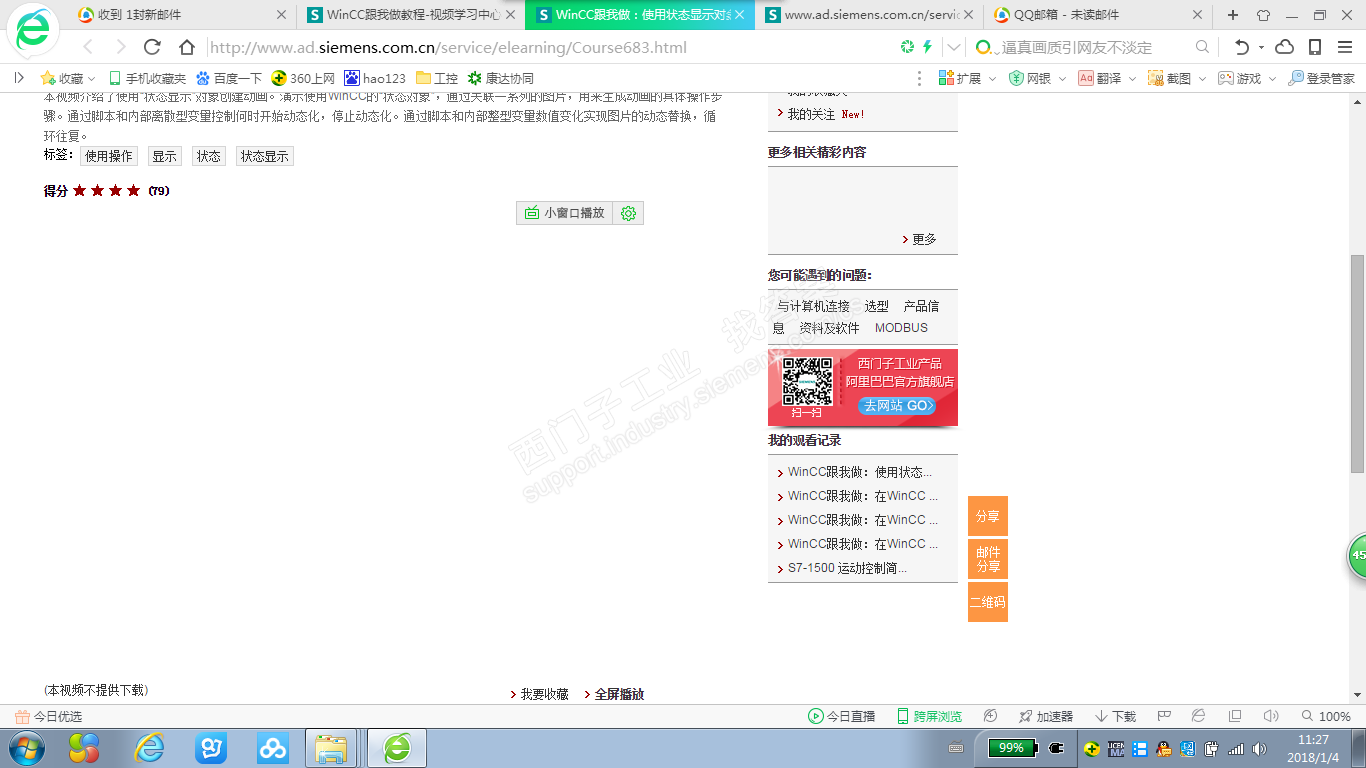This screenshot has width=1366, height=768.
Task: Click the green lightning speed mode icon
Action: coord(927,47)
